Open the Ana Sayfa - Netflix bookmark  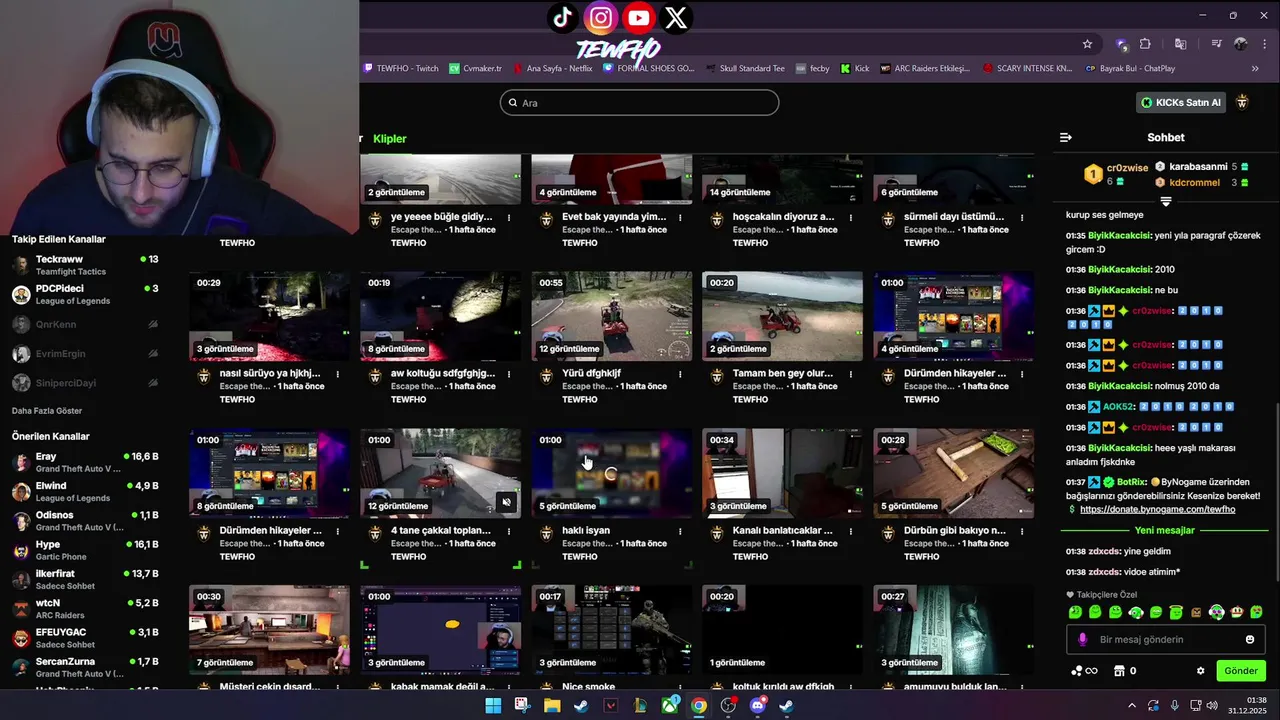[553, 68]
